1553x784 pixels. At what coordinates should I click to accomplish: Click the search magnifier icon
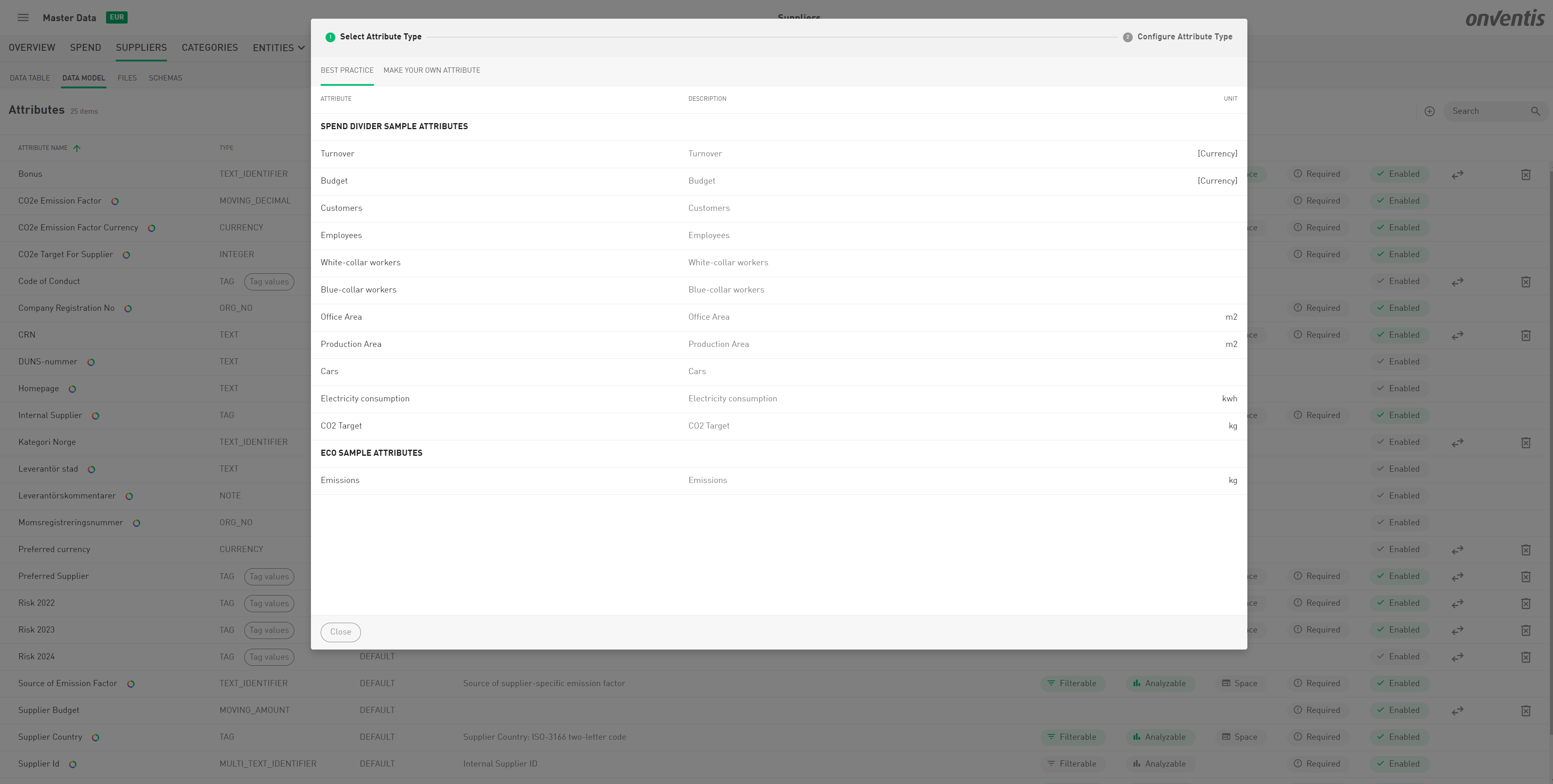click(x=1536, y=111)
